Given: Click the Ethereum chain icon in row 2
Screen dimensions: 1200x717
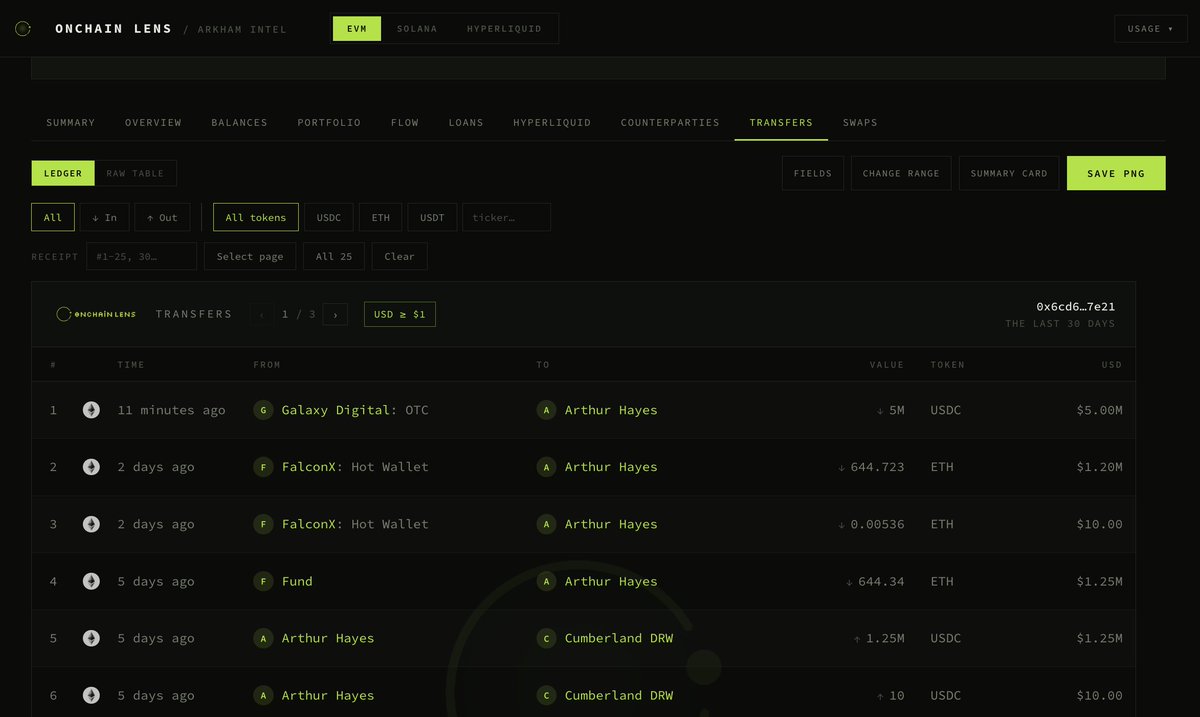Looking at the screenshot, I should click(91, 467).
